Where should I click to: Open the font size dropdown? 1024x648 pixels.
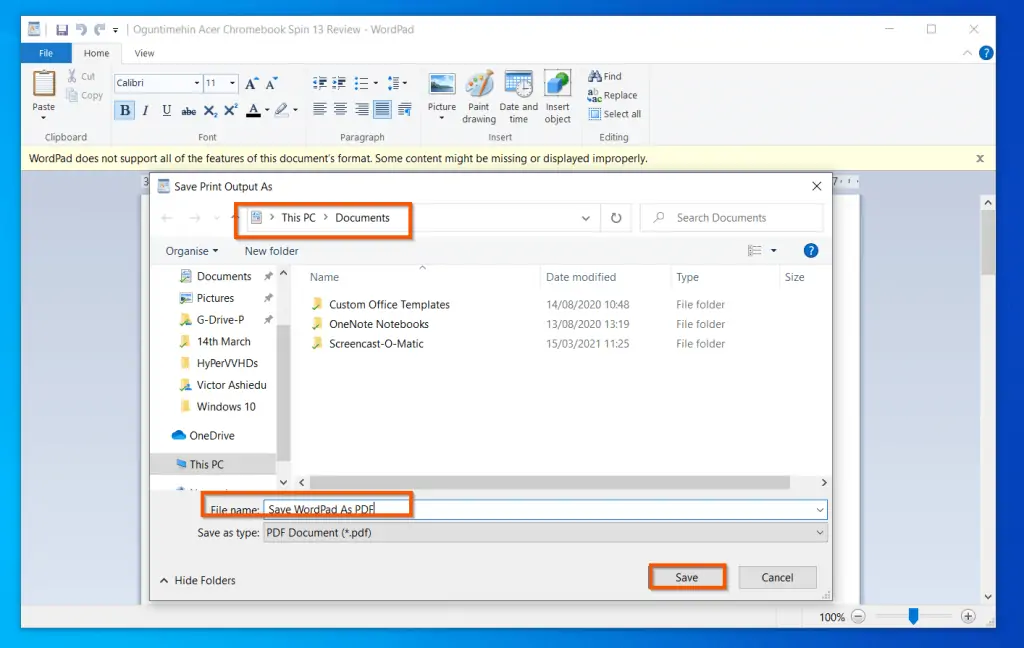(233, 83)
